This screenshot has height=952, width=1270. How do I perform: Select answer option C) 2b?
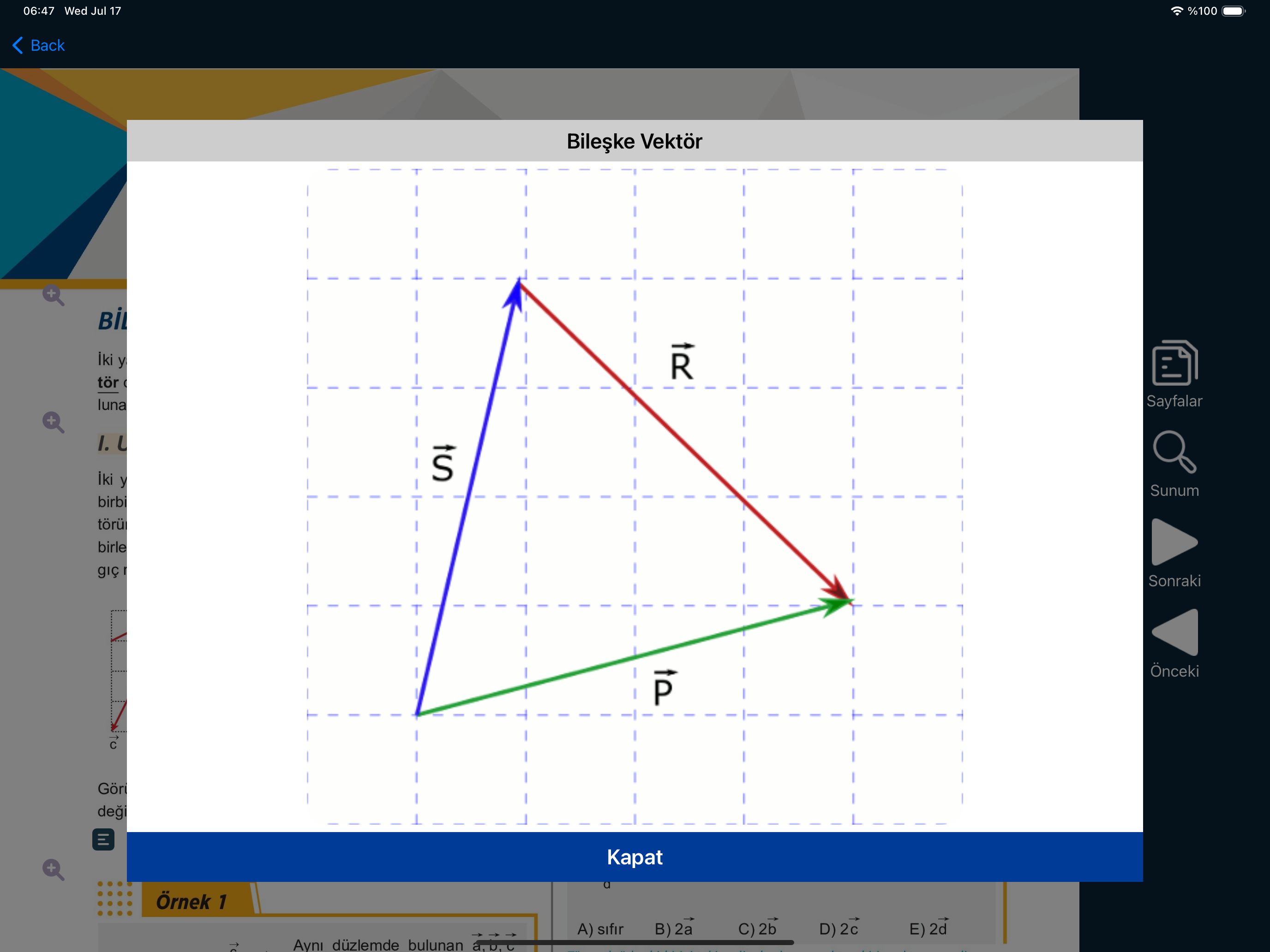click(757, 928)
